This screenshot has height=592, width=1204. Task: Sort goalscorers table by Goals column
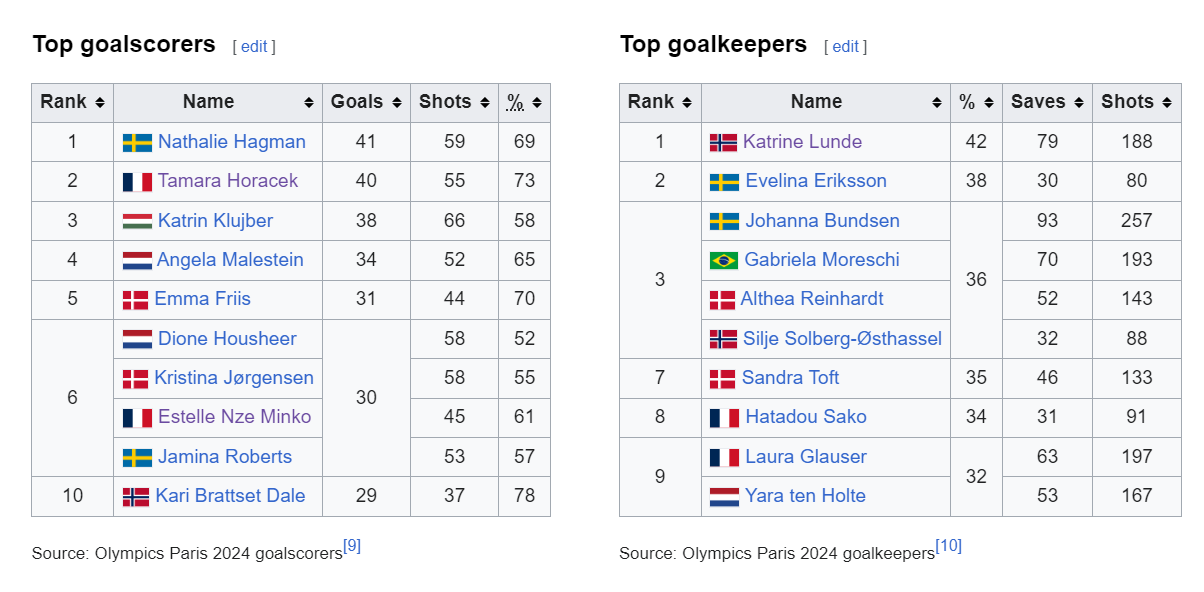(366, 102)
